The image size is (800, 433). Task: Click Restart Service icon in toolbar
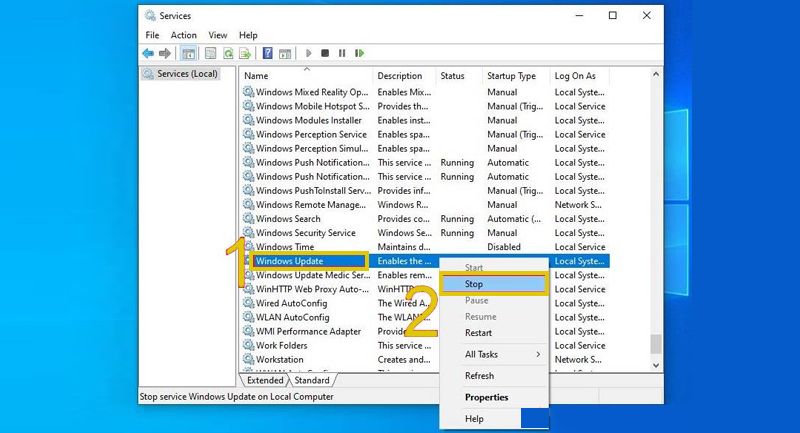359,53
